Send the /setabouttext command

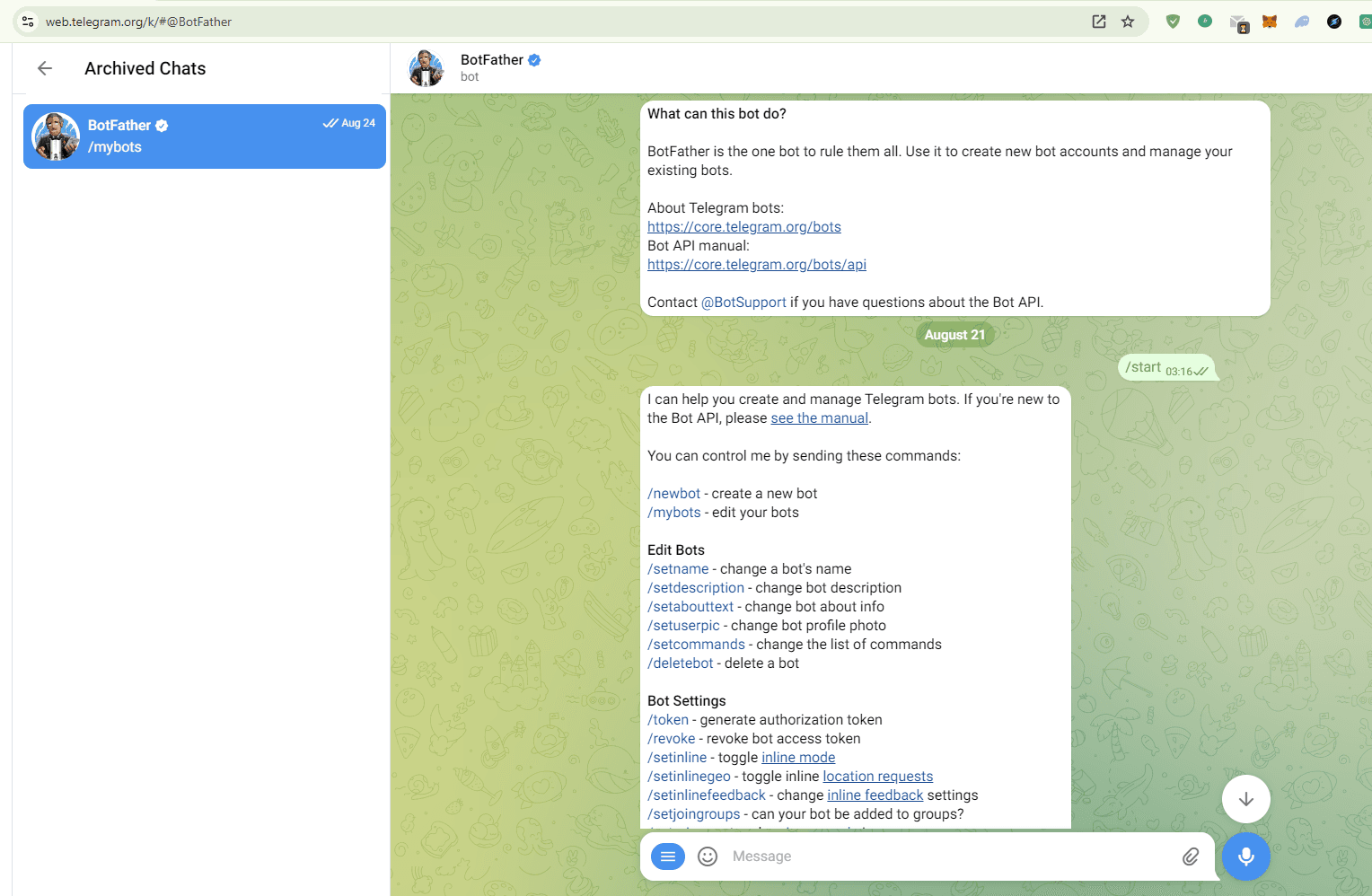point(690,607)
